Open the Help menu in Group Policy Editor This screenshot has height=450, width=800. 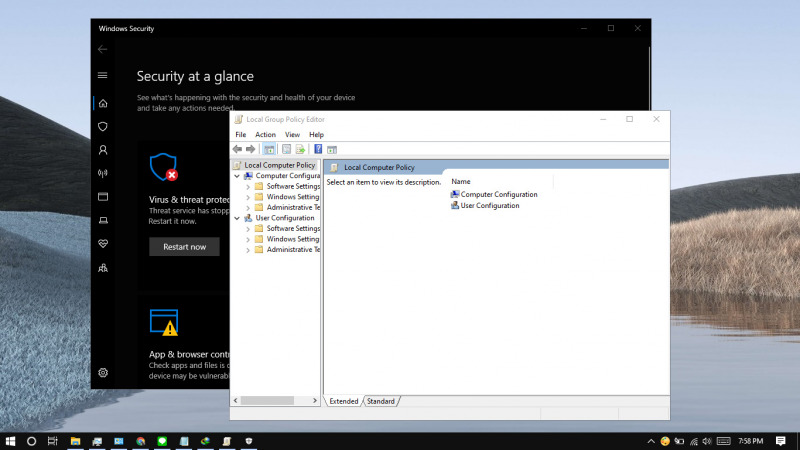[x=316, y=135]
